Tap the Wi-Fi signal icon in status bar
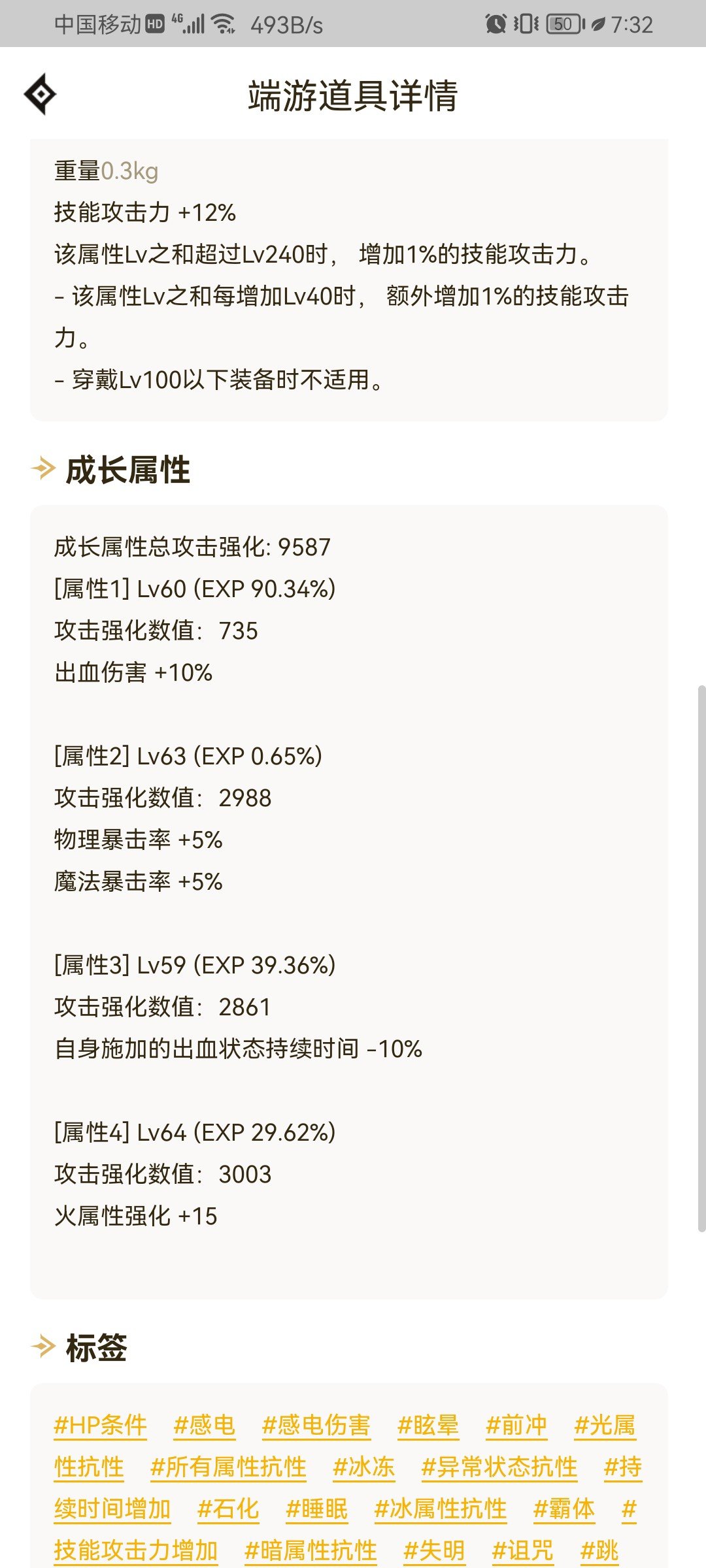Image resolution: width=706 pixels, height=1568 pixels. coord(224,25)
